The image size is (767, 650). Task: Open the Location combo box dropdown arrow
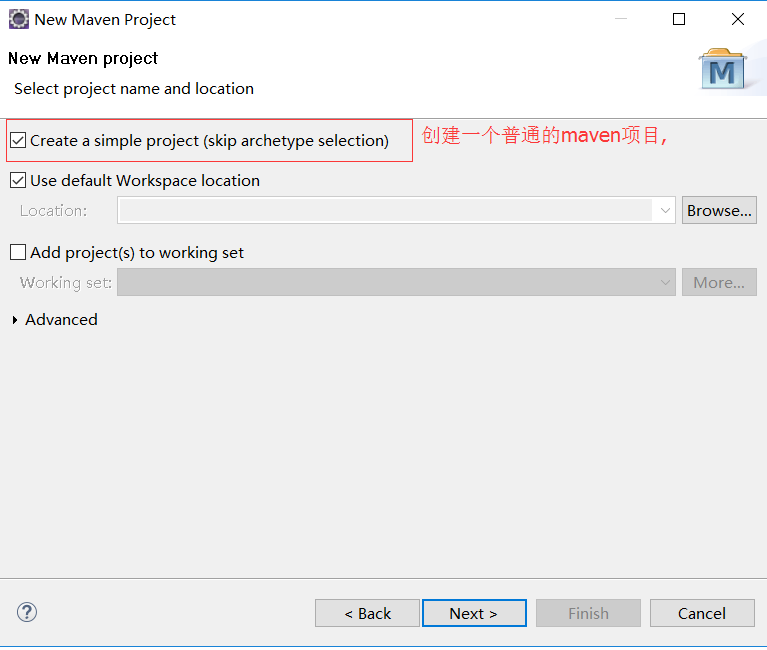coord(665,211)
